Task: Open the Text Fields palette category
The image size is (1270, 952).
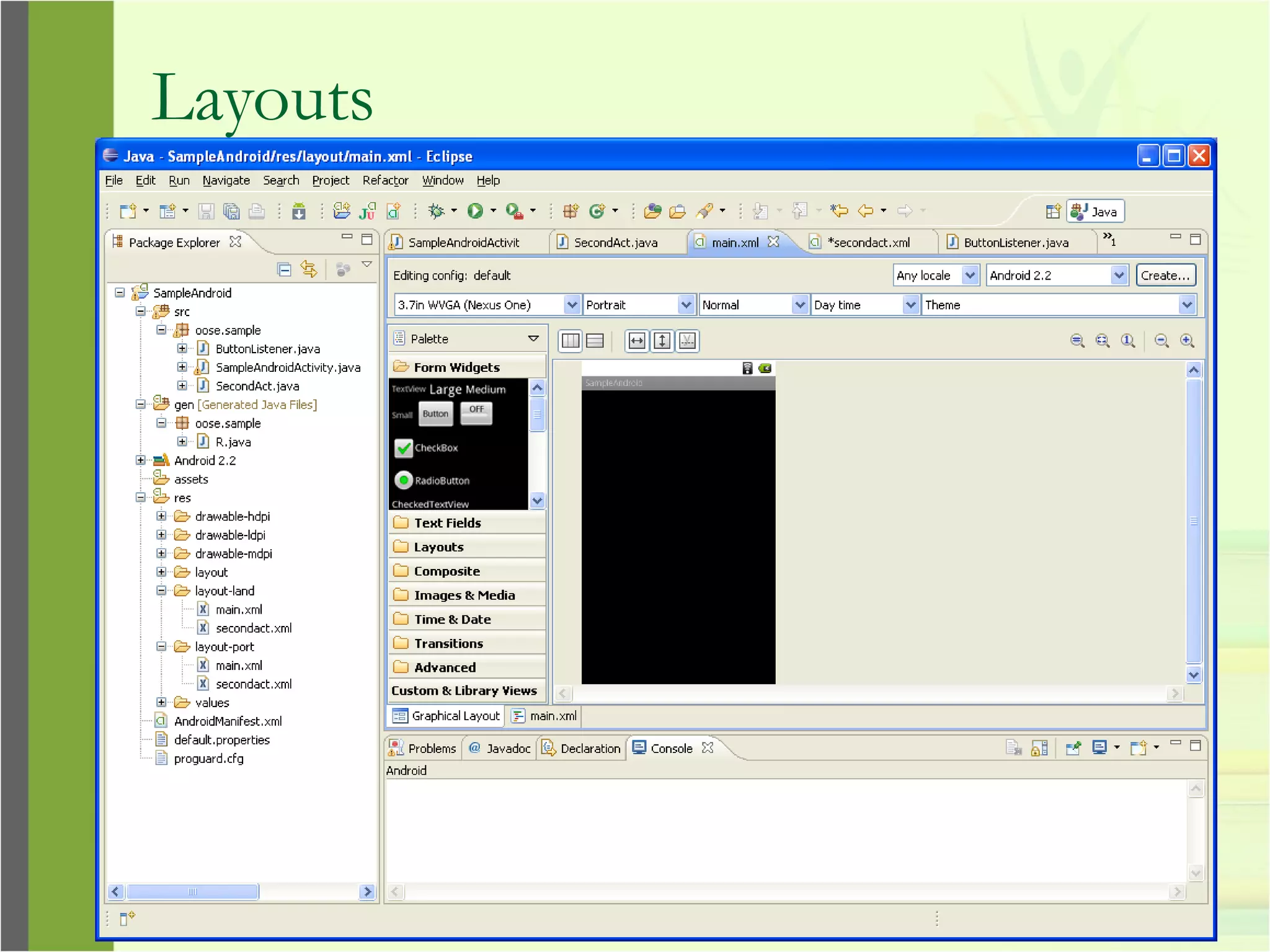Action: pos(467,522)
